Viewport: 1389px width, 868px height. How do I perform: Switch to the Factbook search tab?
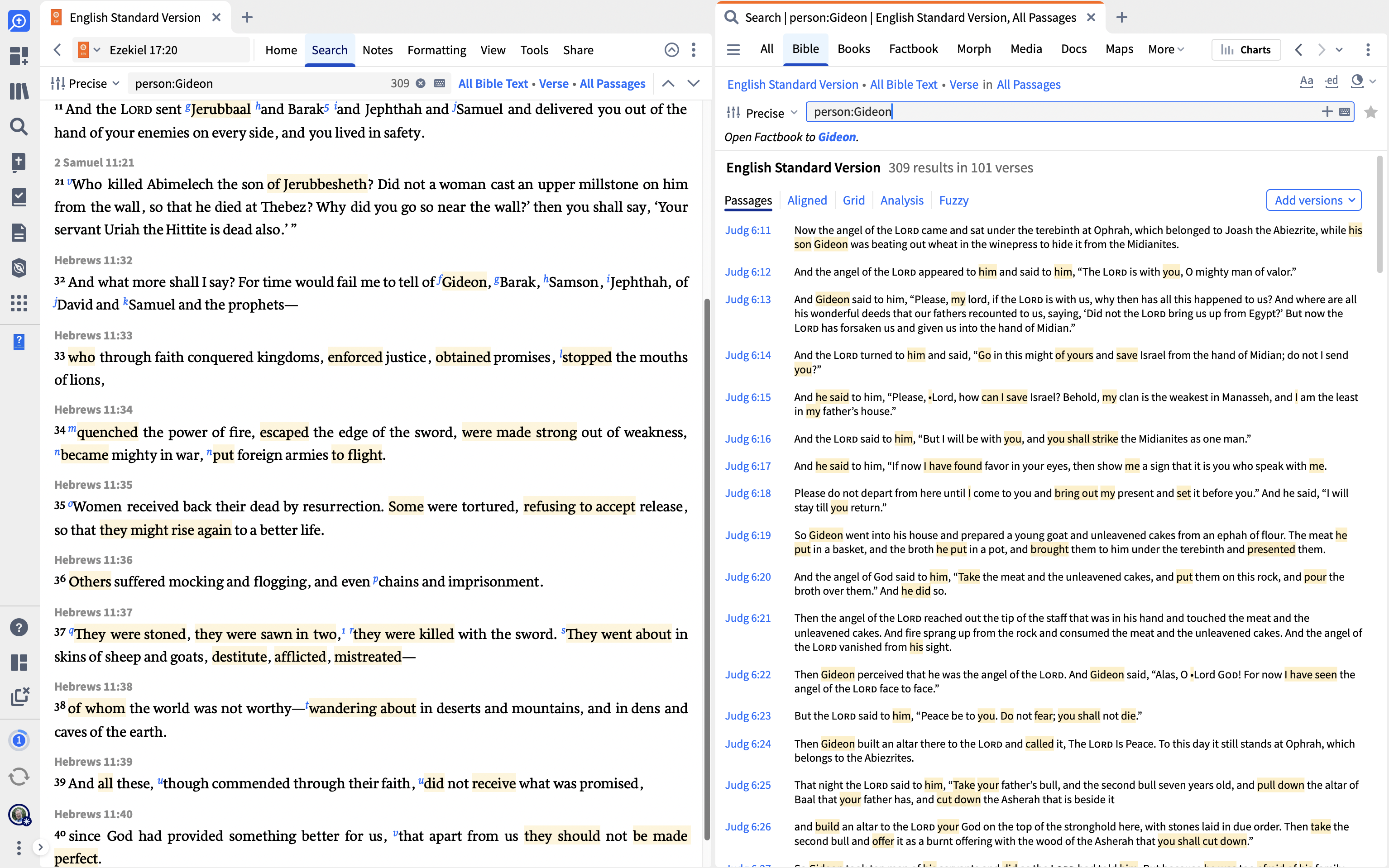click(x=913, y=49)
